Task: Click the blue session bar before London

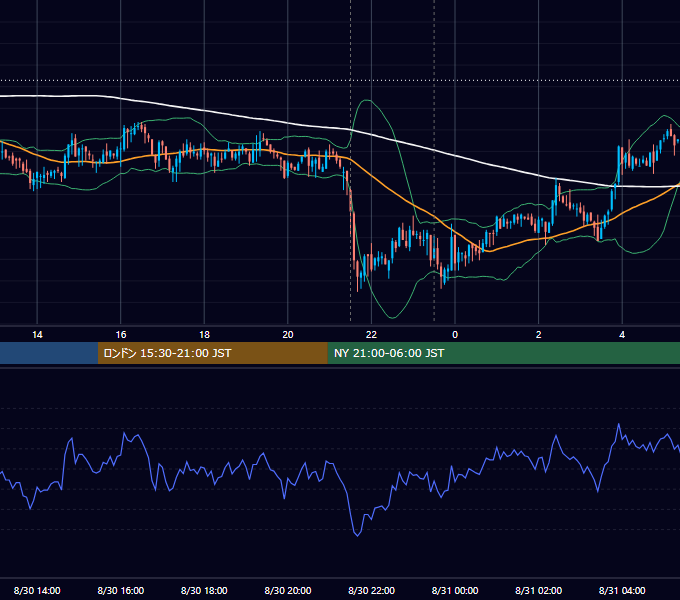Action: (49, 353)
